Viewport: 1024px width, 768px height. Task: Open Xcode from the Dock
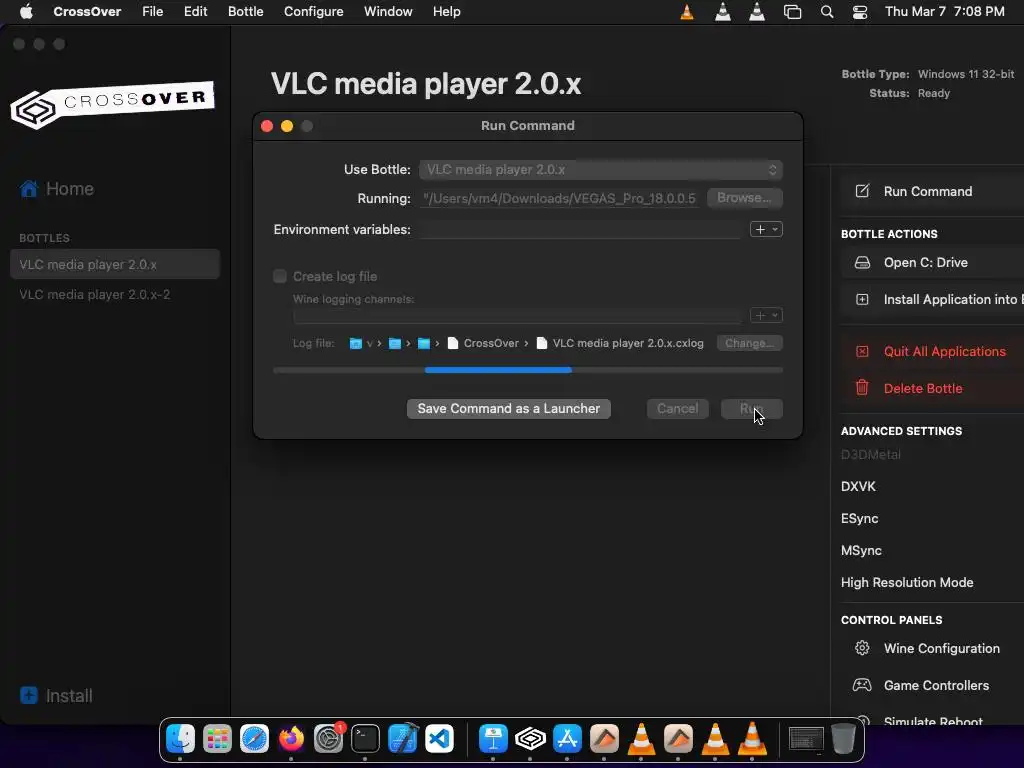(x=402, y=739)
